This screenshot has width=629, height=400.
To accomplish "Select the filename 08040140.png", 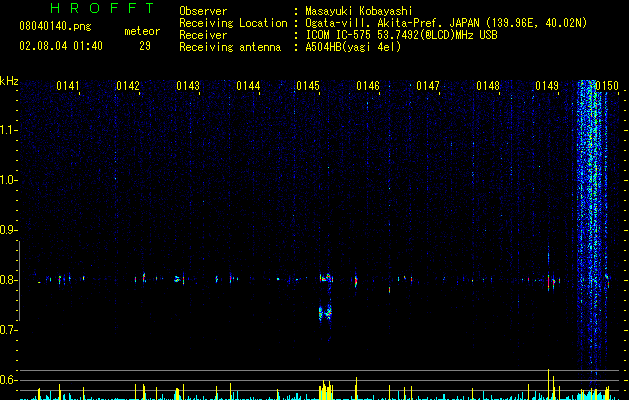I will [55, 26].
